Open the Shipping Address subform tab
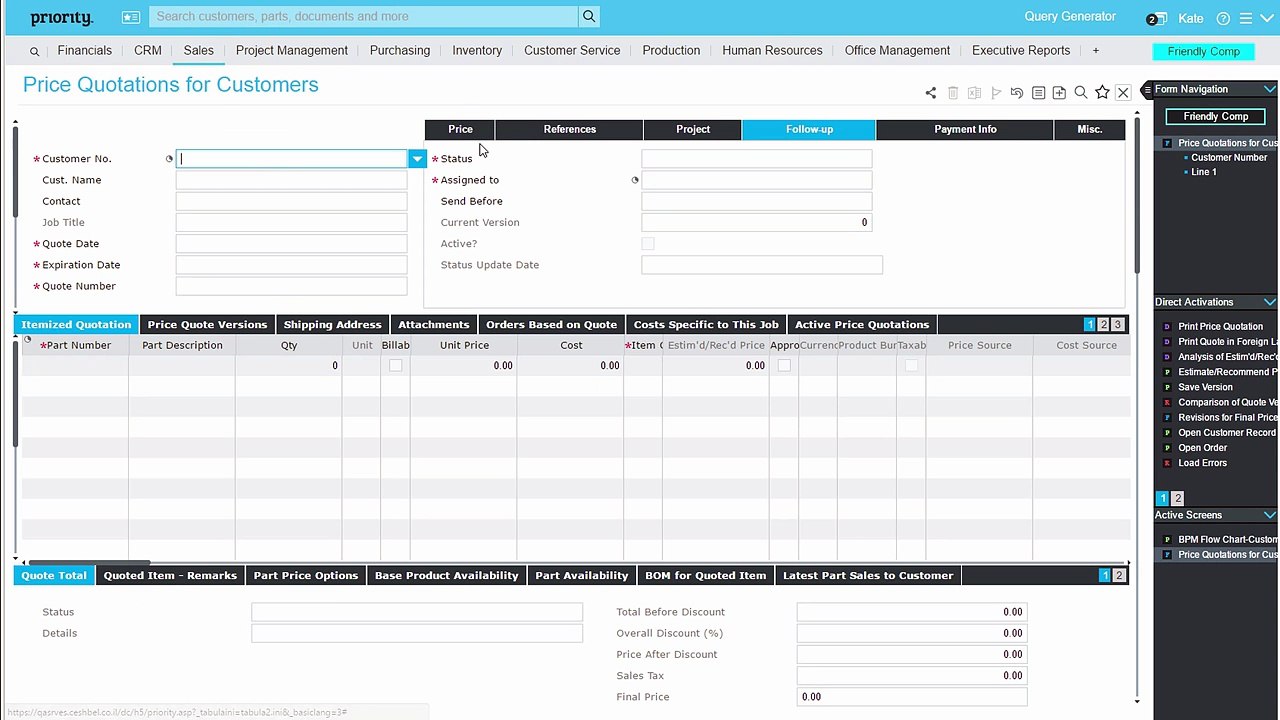The image size is (1280, 720). coord(332,325)
